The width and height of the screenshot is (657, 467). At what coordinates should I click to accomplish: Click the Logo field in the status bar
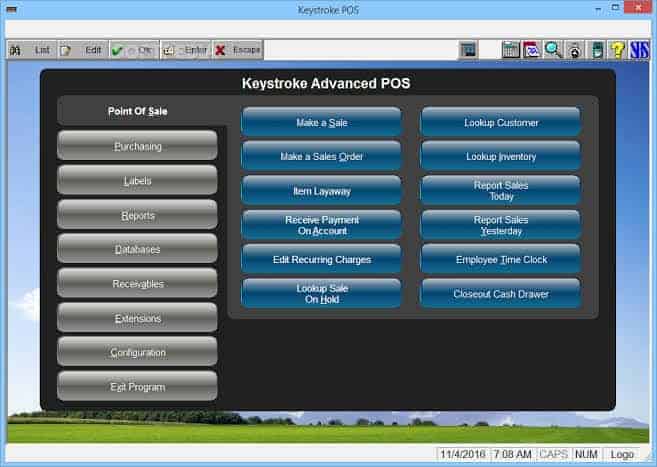622,454
